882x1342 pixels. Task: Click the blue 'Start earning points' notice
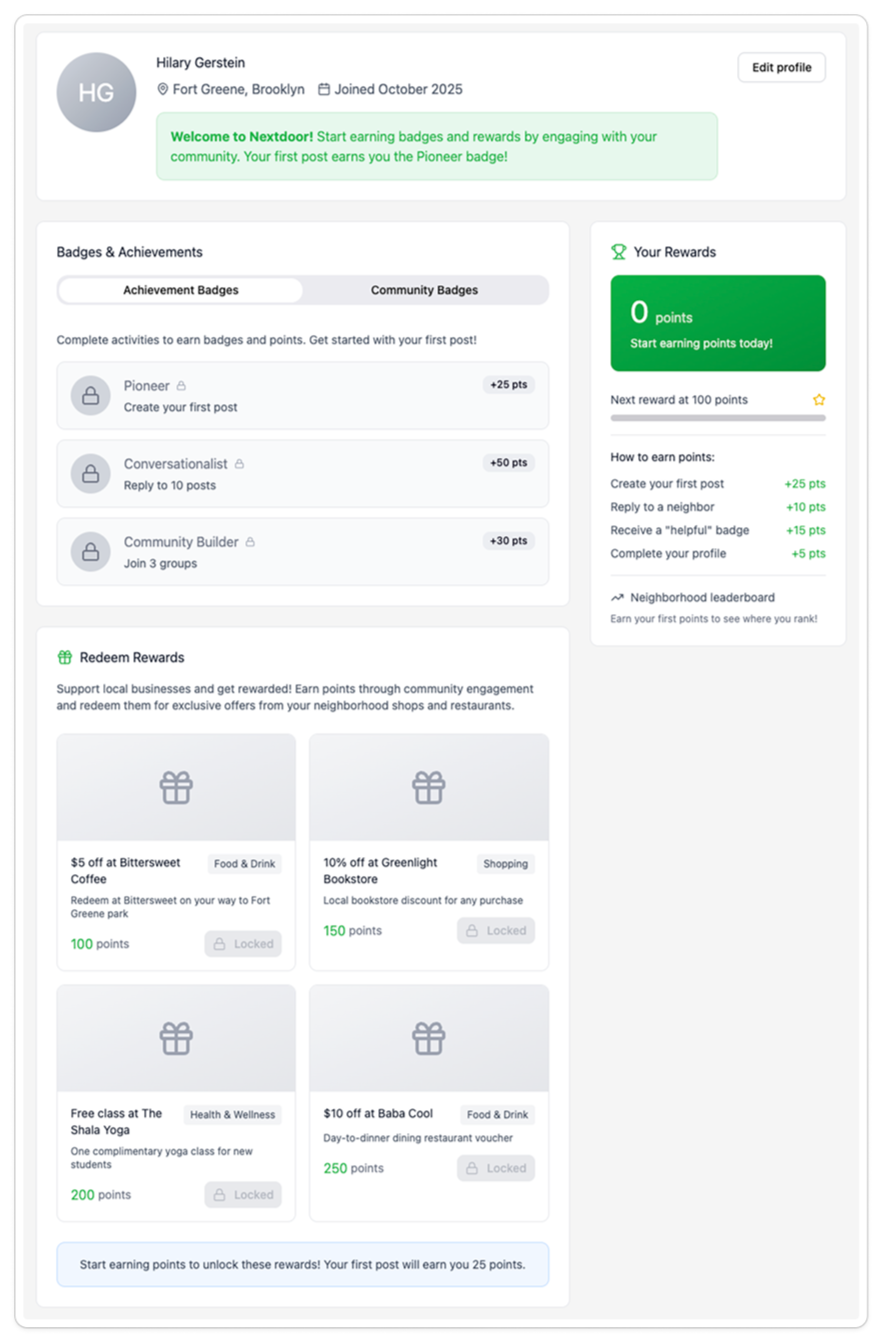(x=303, y=1265)
